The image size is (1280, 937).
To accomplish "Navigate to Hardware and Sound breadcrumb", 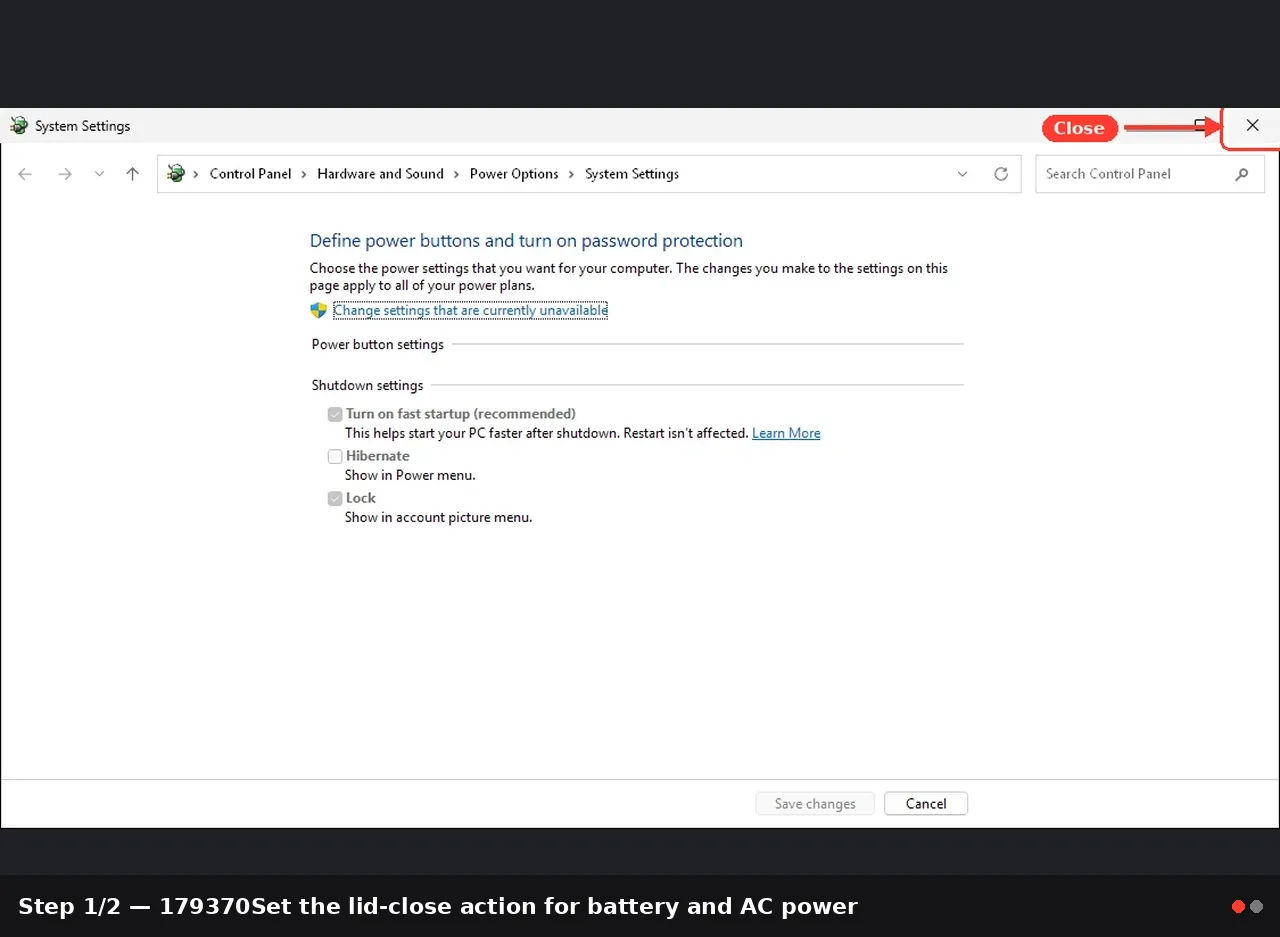I will click(x=380, y=174).
